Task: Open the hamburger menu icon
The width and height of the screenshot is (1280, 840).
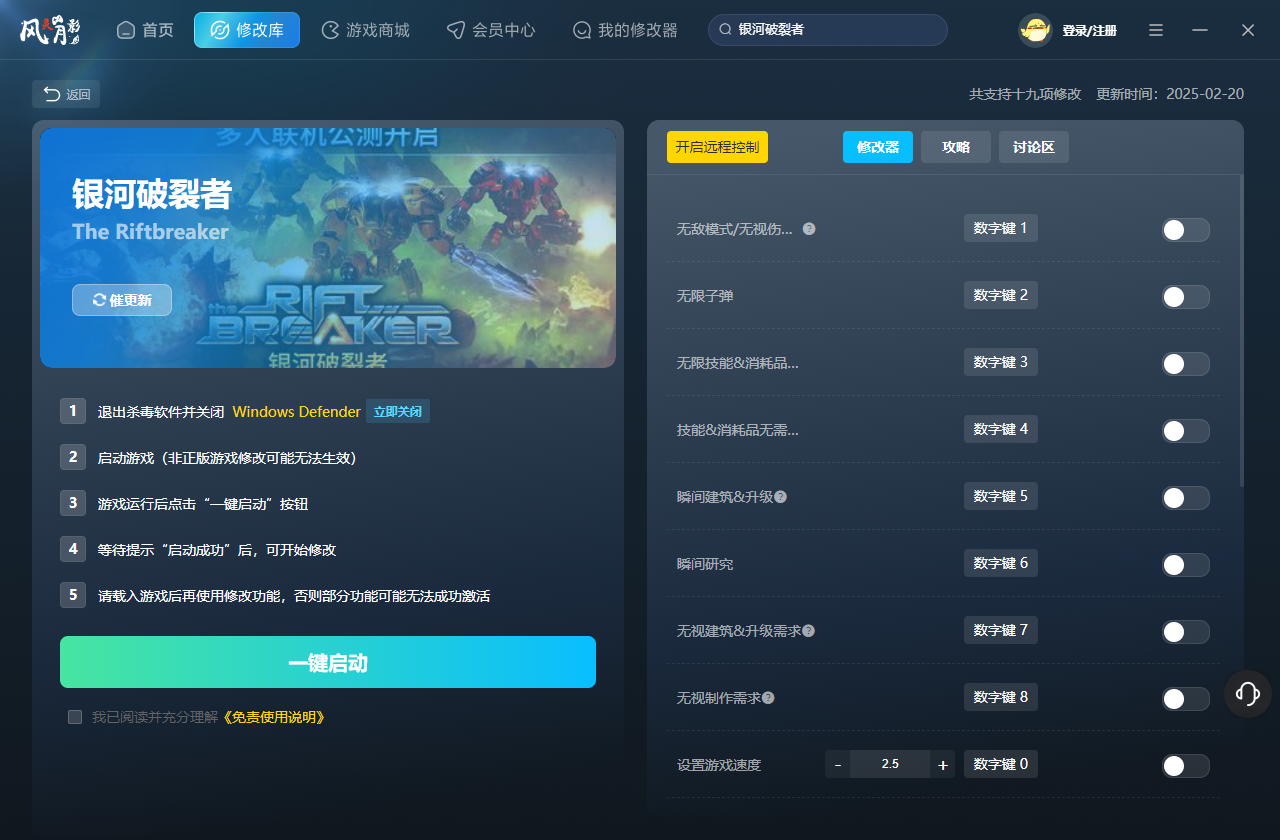Action: [1156, 30]
